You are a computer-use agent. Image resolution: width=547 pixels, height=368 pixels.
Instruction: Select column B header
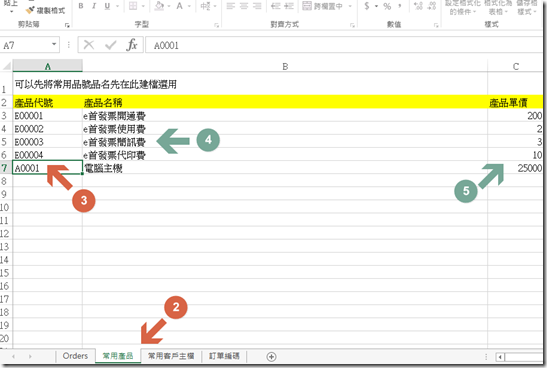pos(285,66)
